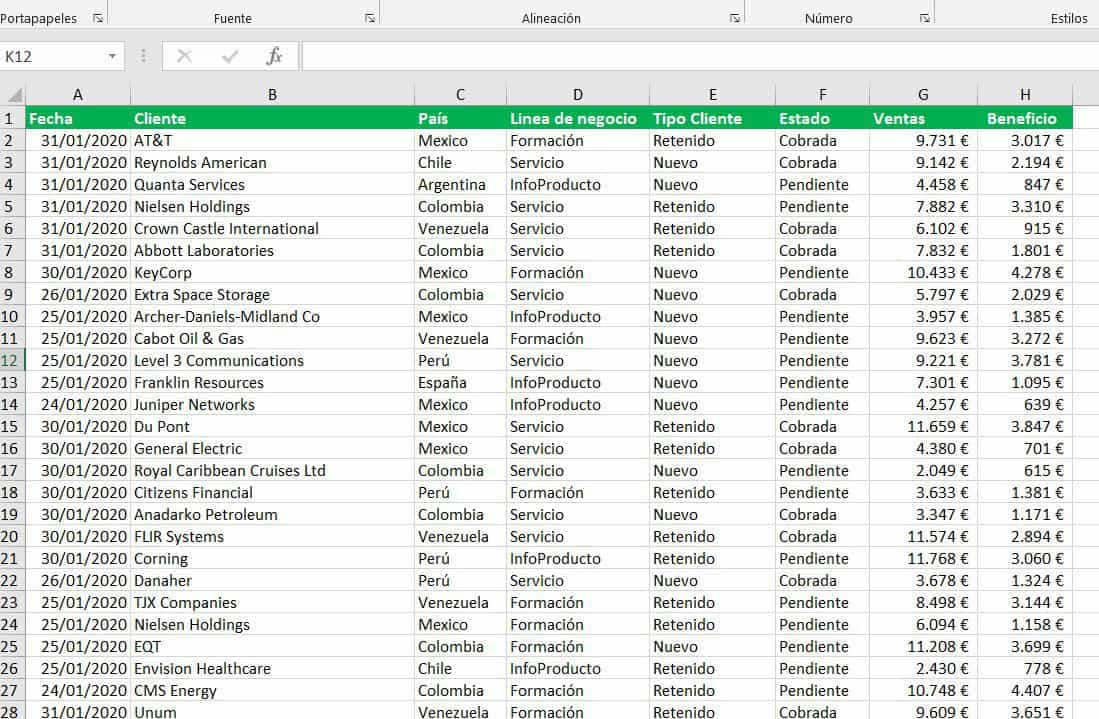Image resolution: width=1099 pixels, height=719 pixels.
Task: Select column B header
Action: click(x=273, y=94)
